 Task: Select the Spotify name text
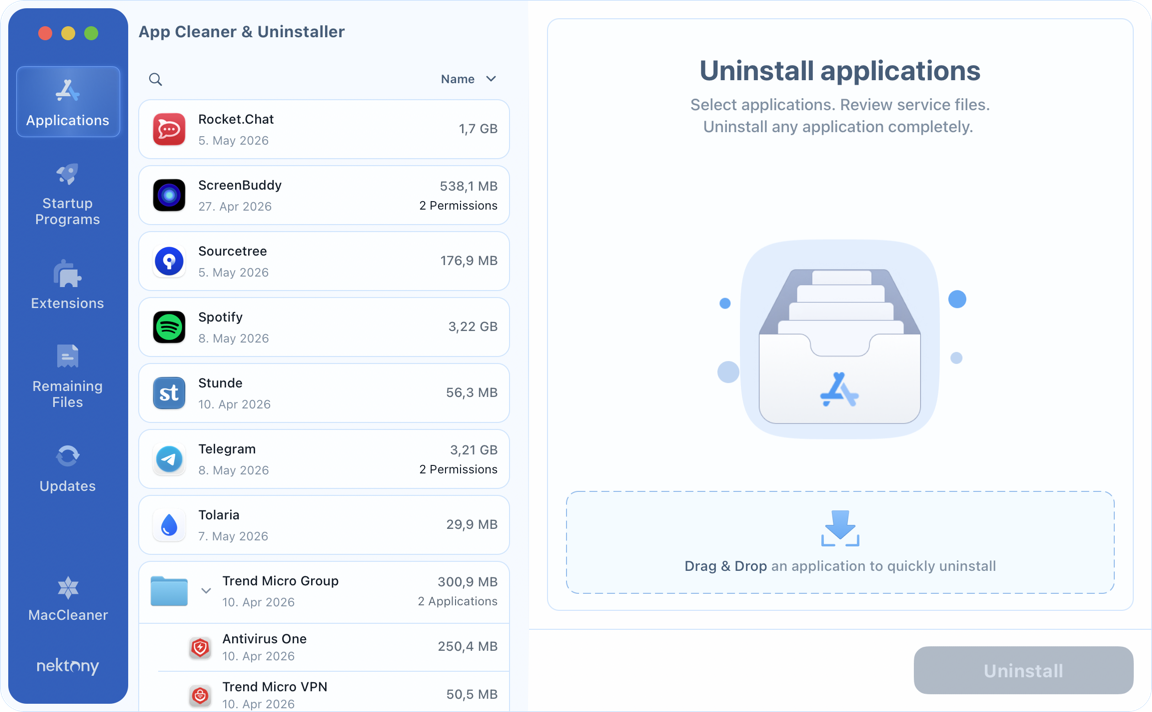pyautogui.click(x=220, y=317)
